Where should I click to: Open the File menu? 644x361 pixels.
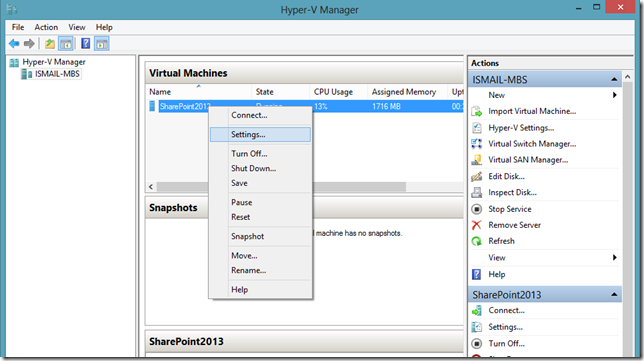click(18, 27)
